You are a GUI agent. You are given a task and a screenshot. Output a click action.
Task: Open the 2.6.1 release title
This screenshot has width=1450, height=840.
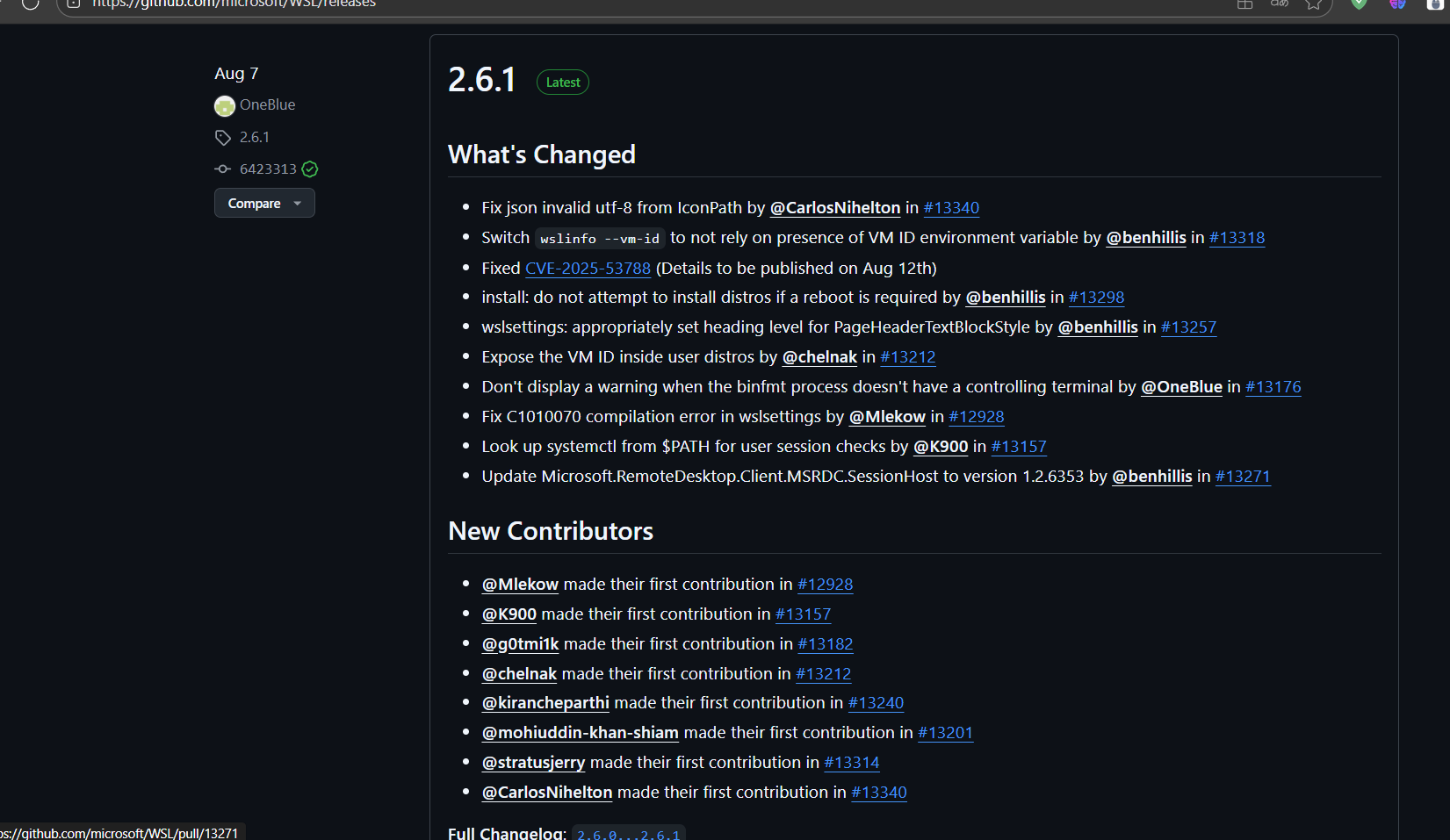click(482, 80)
